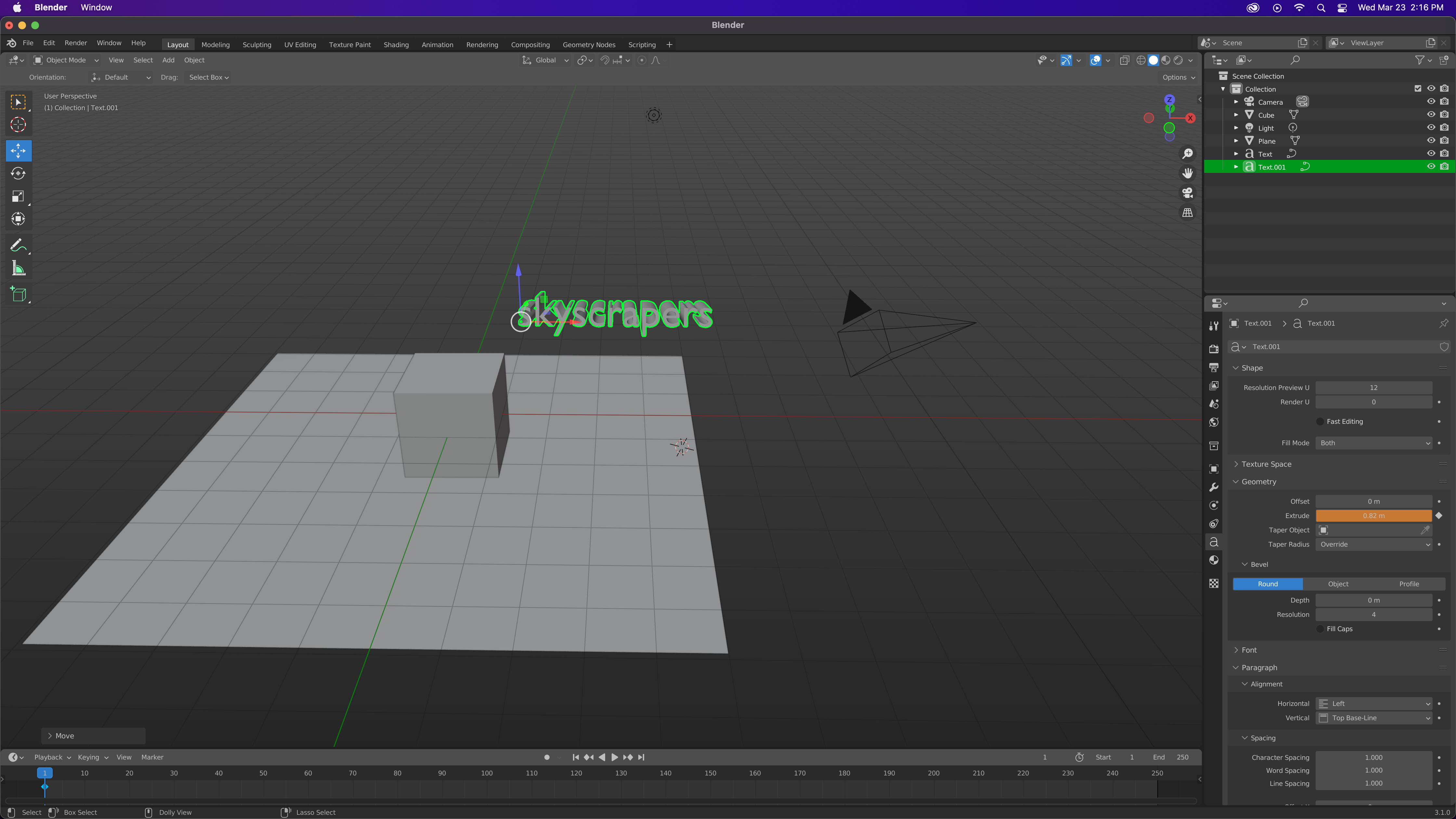Enable Fast Editing checkbox

click(x=1320, y=422)
